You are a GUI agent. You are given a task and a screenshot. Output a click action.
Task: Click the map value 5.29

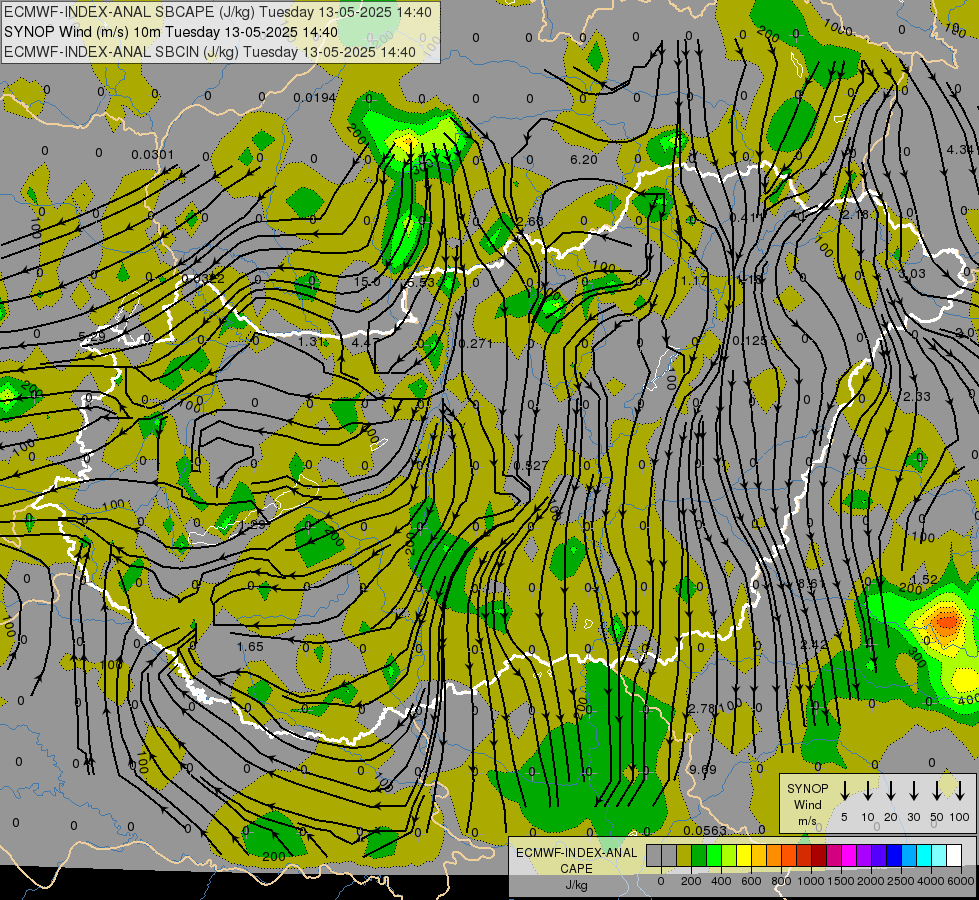click(92, 337)
